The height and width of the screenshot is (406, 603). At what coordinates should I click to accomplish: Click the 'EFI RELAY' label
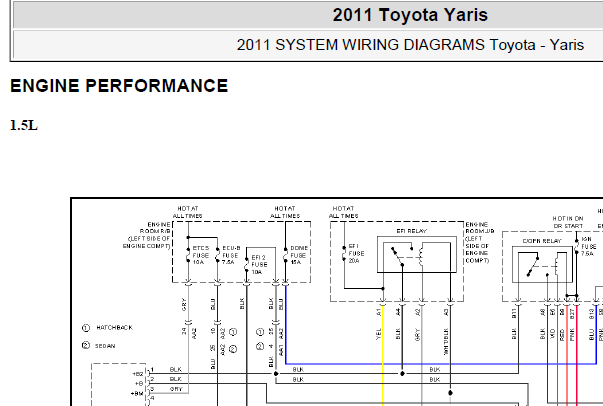[x=411, y=231]
